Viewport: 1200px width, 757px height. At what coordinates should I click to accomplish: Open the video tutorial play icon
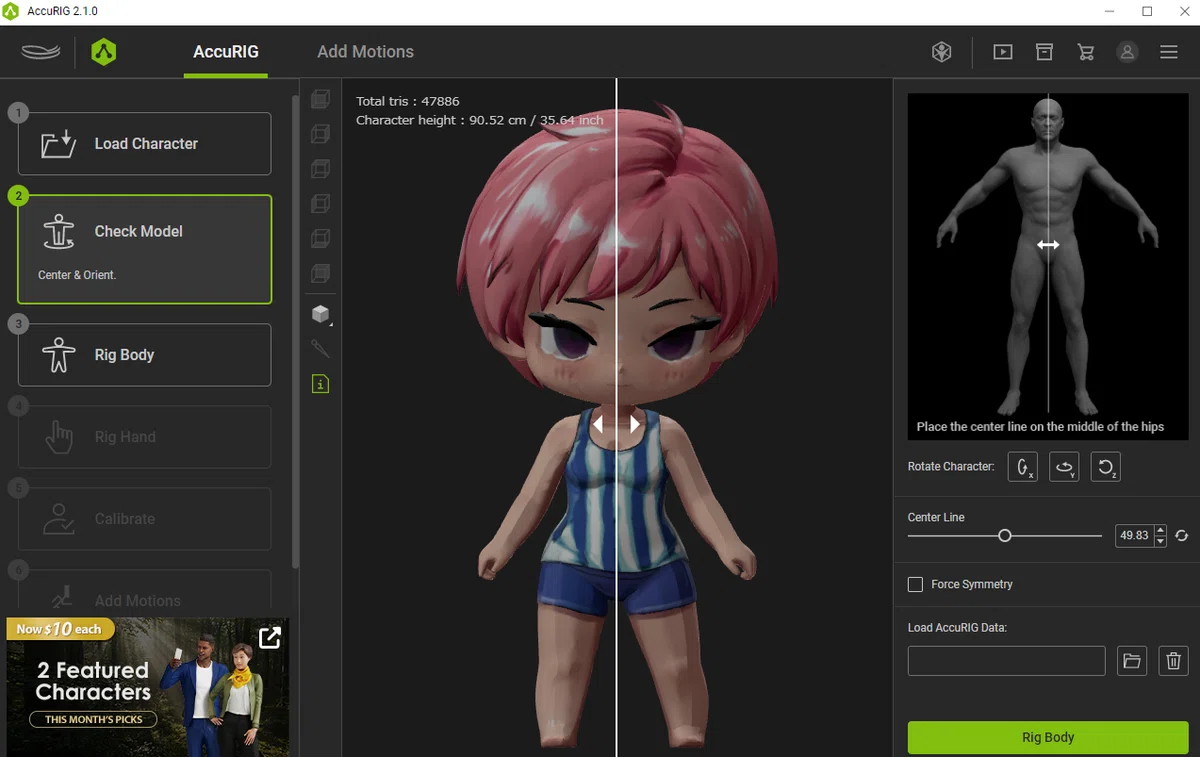[x=1003, y=52]
